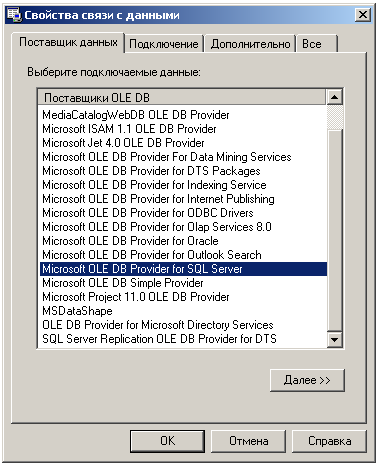Screen dimensions: 378x465
Task: Click the data link icon in title bar
Action: coord(14,15)
